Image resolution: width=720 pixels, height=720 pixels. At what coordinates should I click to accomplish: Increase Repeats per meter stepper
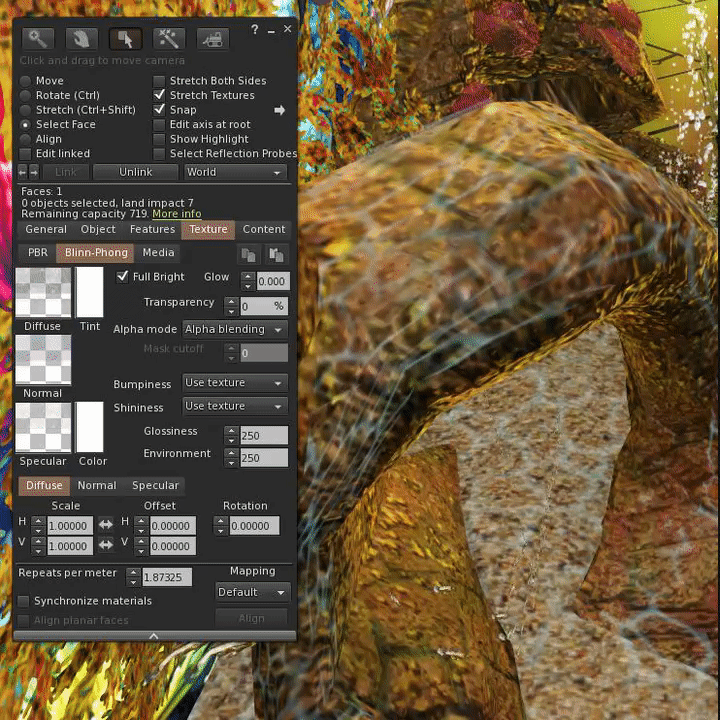click(133, 572)
